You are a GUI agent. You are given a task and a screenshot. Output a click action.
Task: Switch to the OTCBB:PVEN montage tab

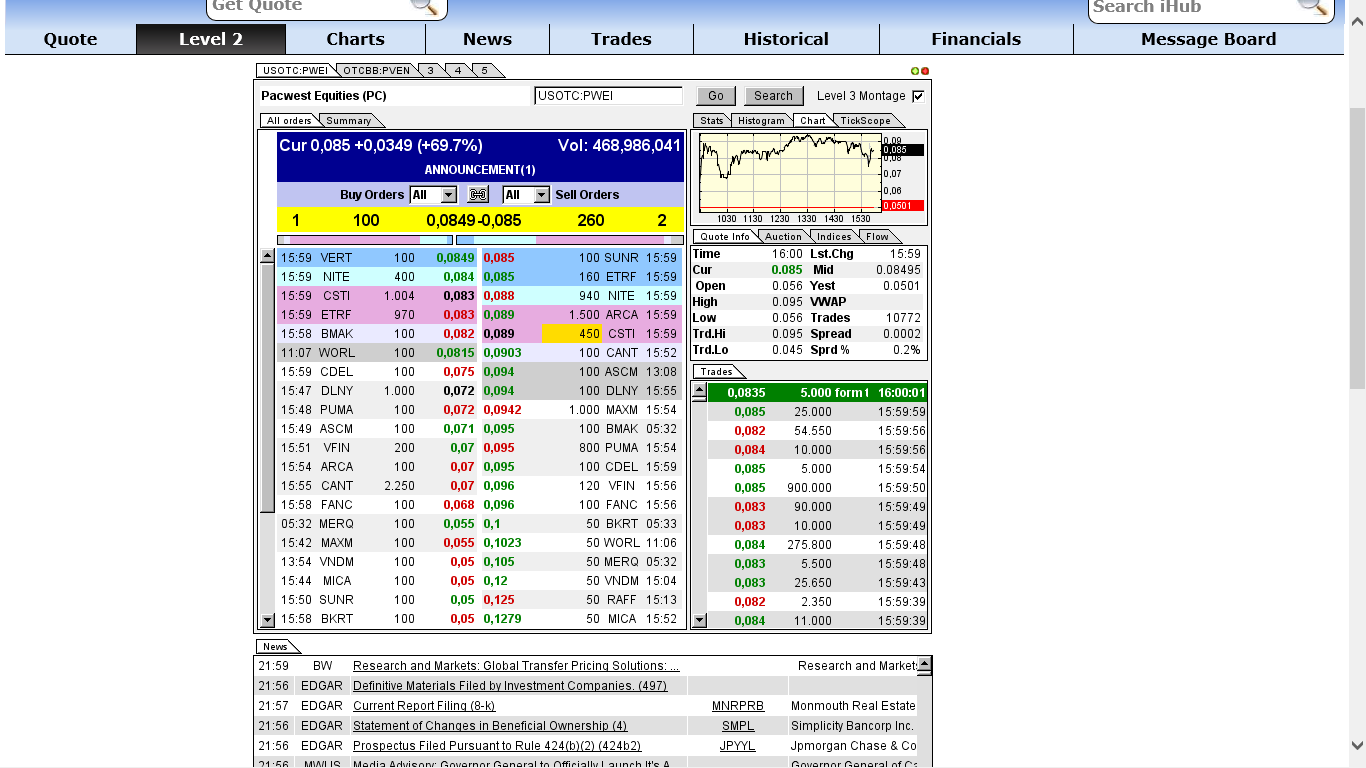tap(376, 70)
